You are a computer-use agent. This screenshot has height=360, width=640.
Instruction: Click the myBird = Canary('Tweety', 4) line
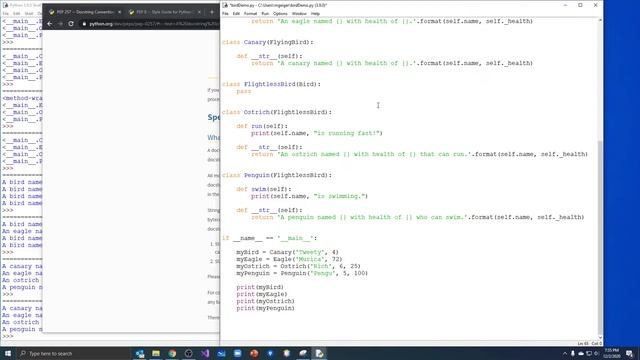[287, 252]
